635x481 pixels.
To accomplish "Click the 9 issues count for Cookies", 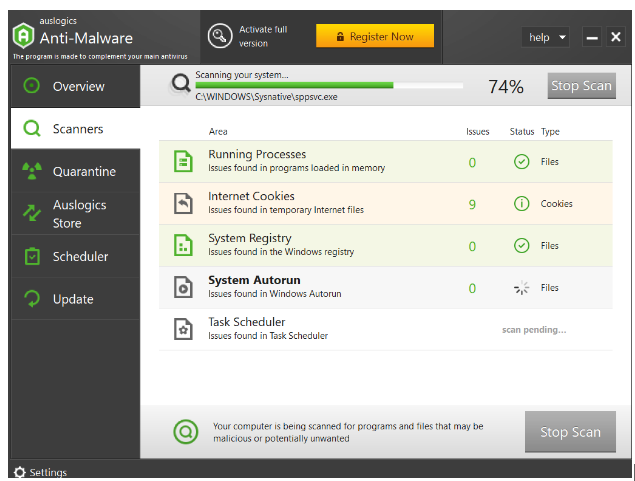I will click(472, 204).
